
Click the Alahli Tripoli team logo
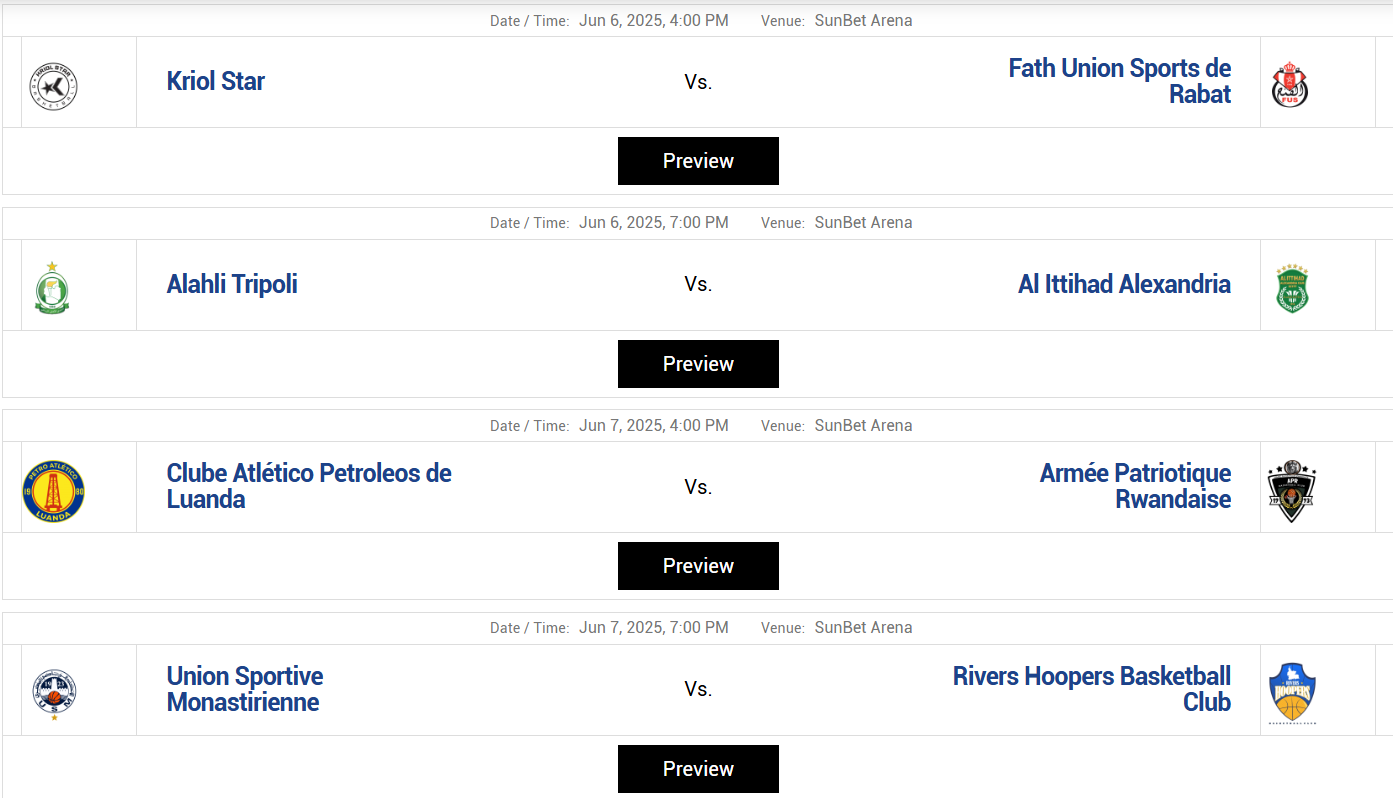click(52, 288)
